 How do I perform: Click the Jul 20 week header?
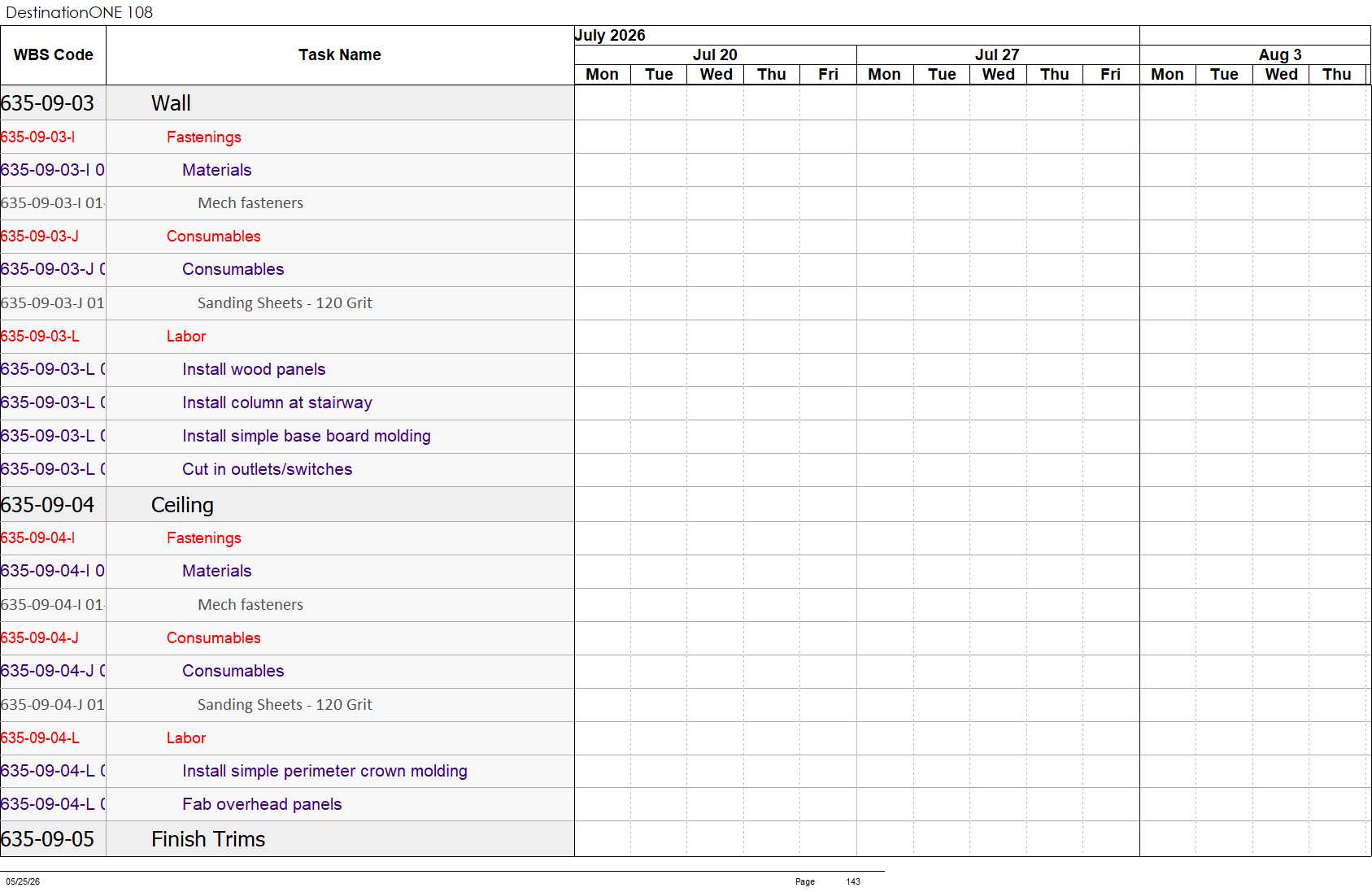point(715,54)
